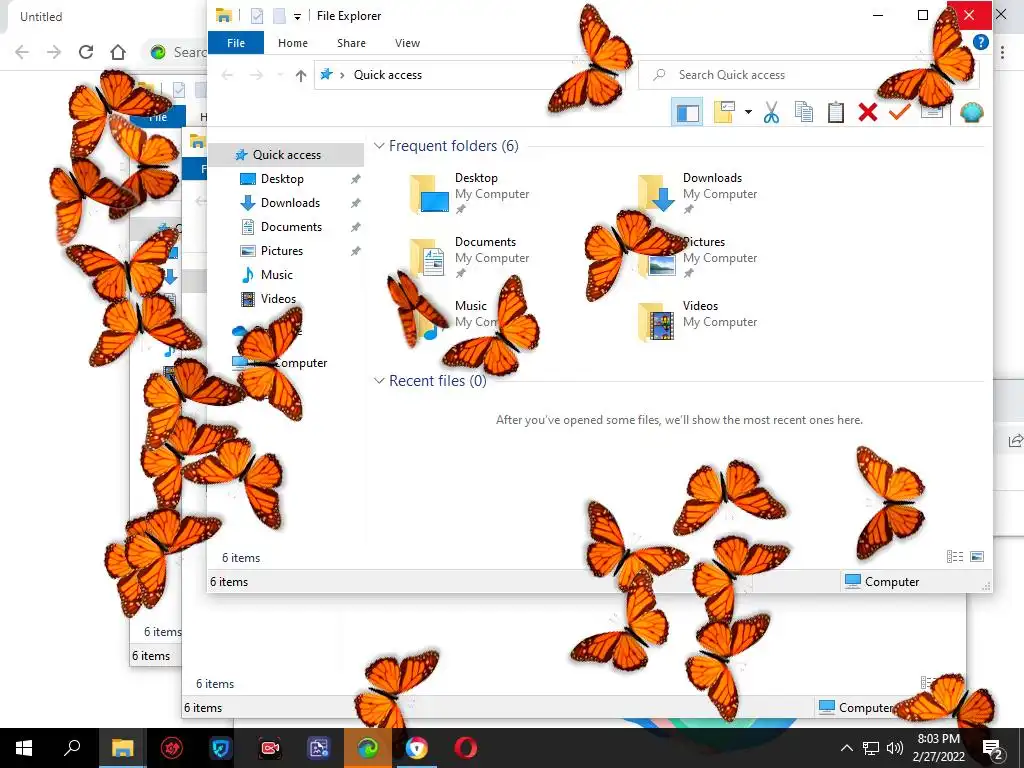The height and width of the screenshot is (768, 1024).
Task: Select Quick access in the navigation pane
Action: pos(287,155)
